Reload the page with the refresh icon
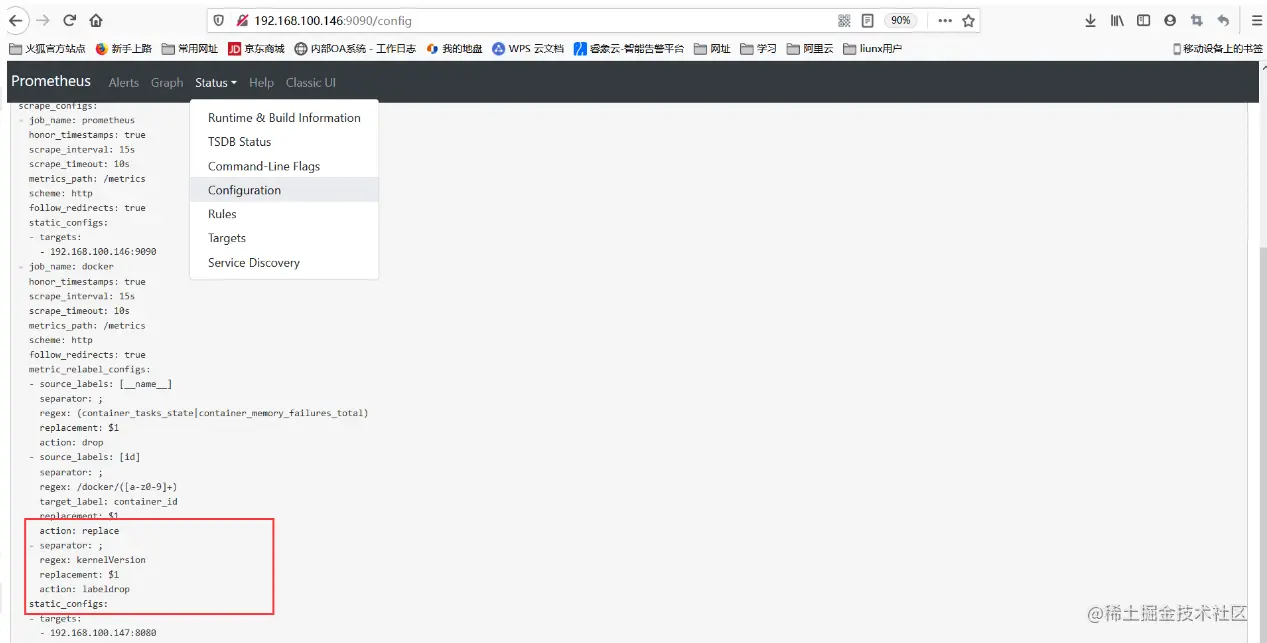 [69, 20]
